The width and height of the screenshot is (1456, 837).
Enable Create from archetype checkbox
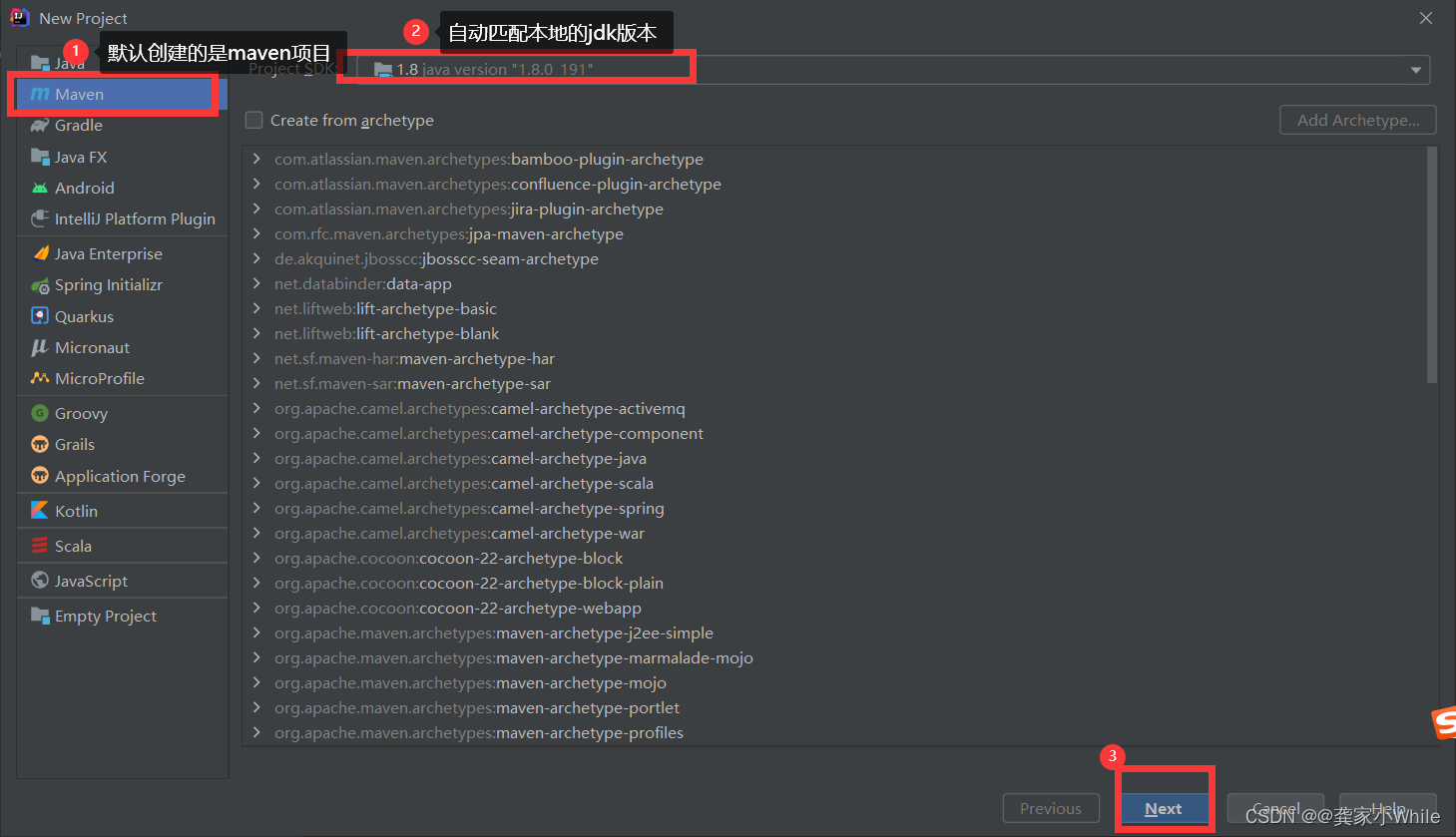point(254,120)
